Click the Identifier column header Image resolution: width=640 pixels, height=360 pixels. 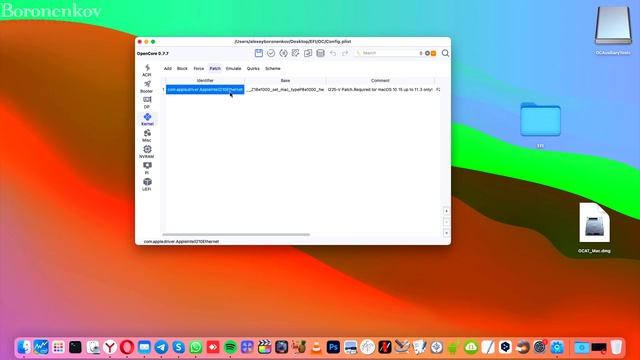(x=205, y=81)
